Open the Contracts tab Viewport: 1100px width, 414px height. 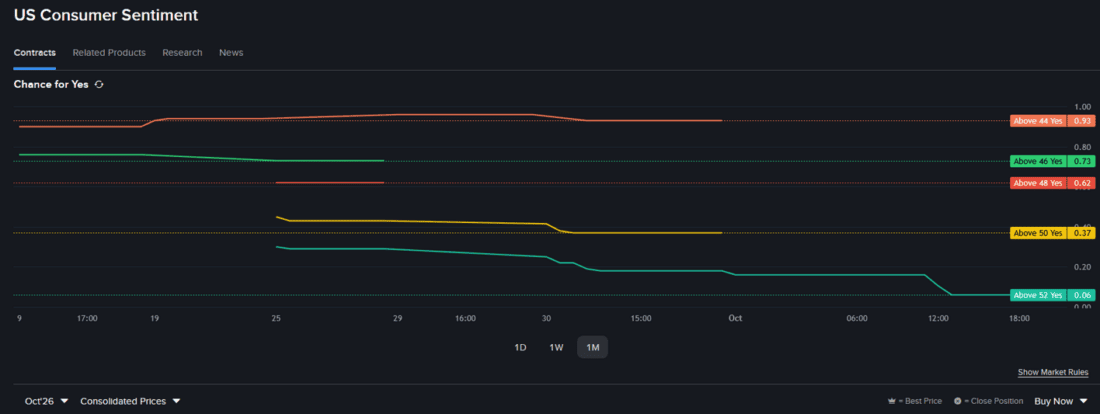(34, 53)
